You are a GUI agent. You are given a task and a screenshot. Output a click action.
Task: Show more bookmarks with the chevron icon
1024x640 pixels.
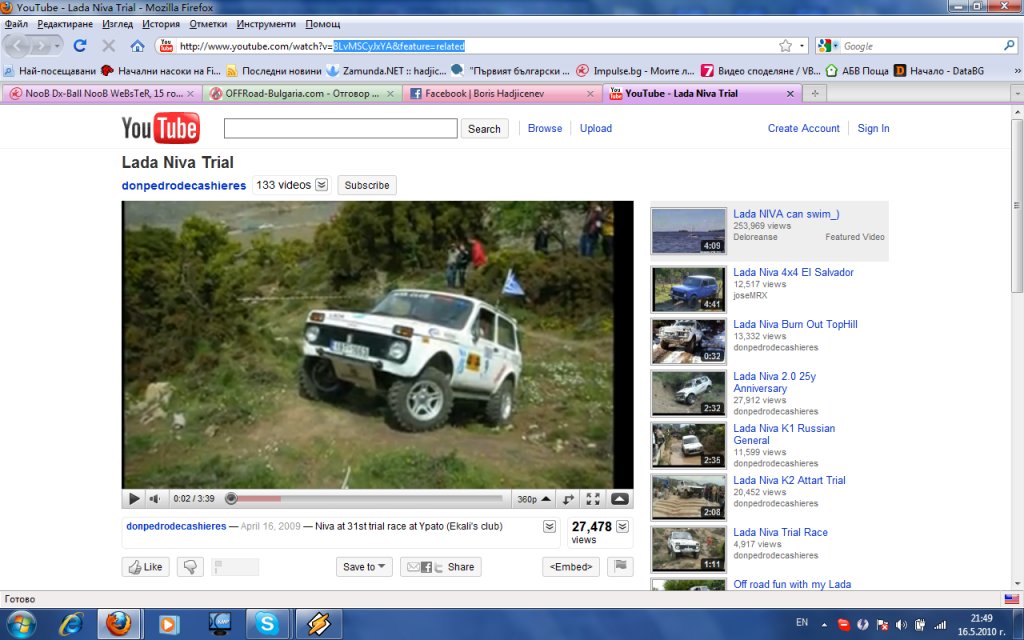pos(1017,71)
